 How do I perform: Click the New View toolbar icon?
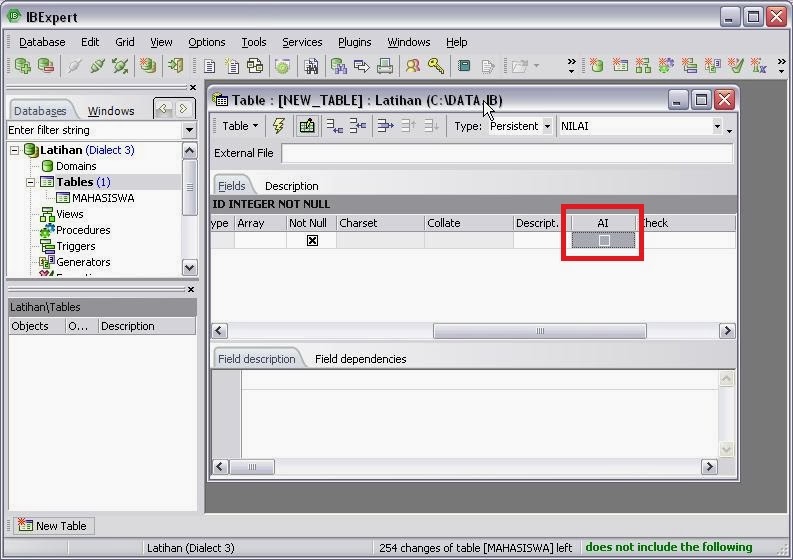coord(643,65)
